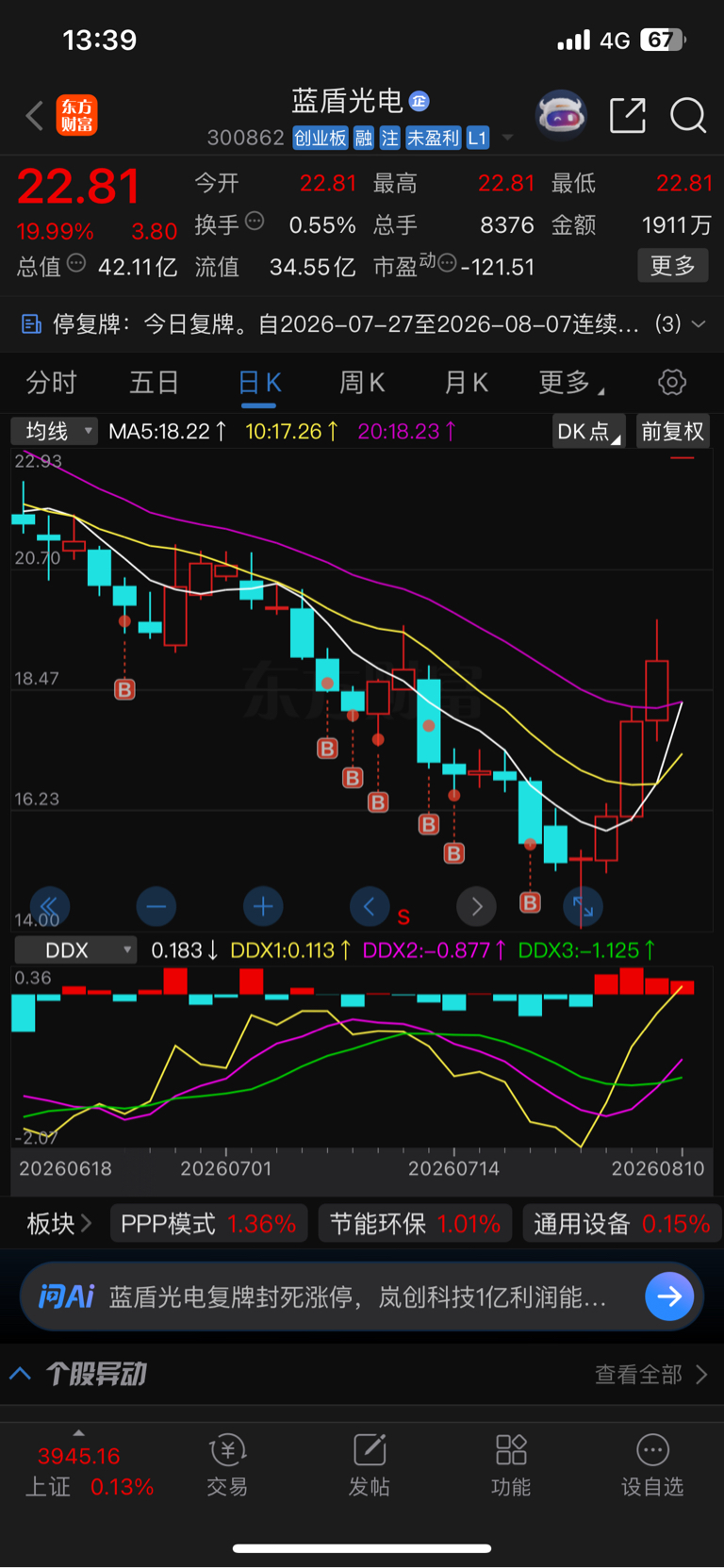This screenshot has width=724, height=1568.
Task: Tap the info icon beside 总值
Action: coord(76,263)
